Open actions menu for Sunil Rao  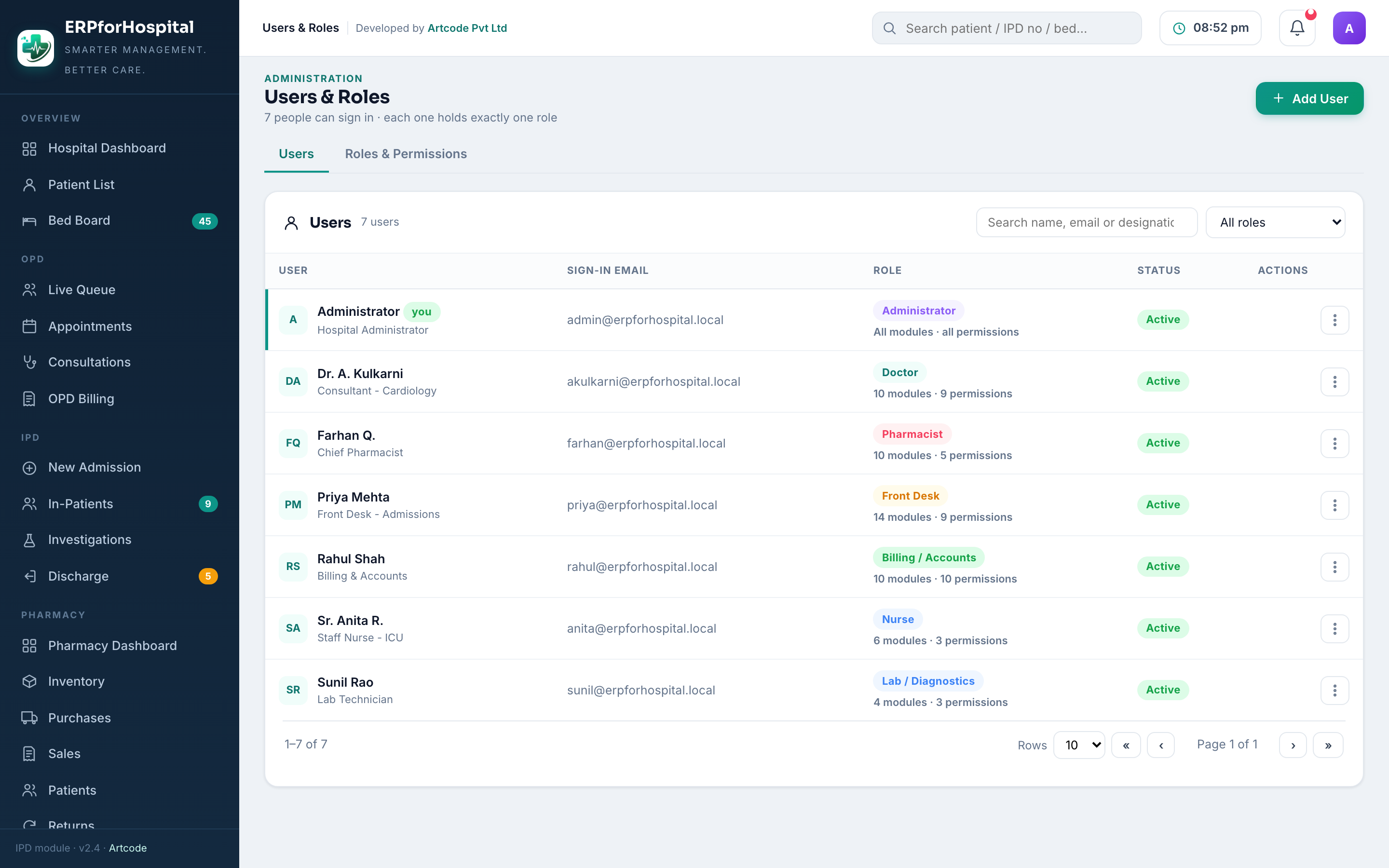1335,690
